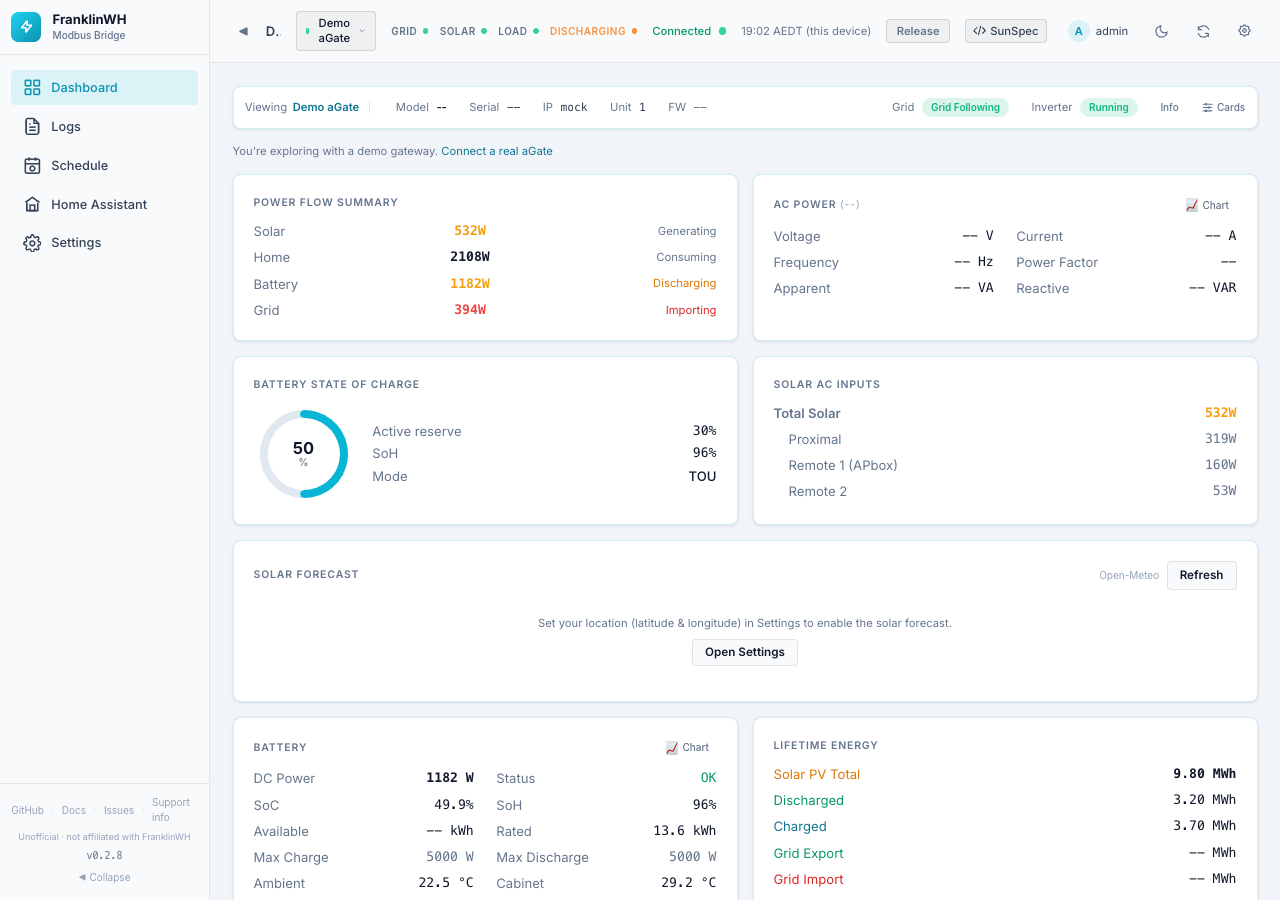The height and width of the screenshot is (900, 1280).
Task: Click the Home 2108W value
Action: (470, 257)
